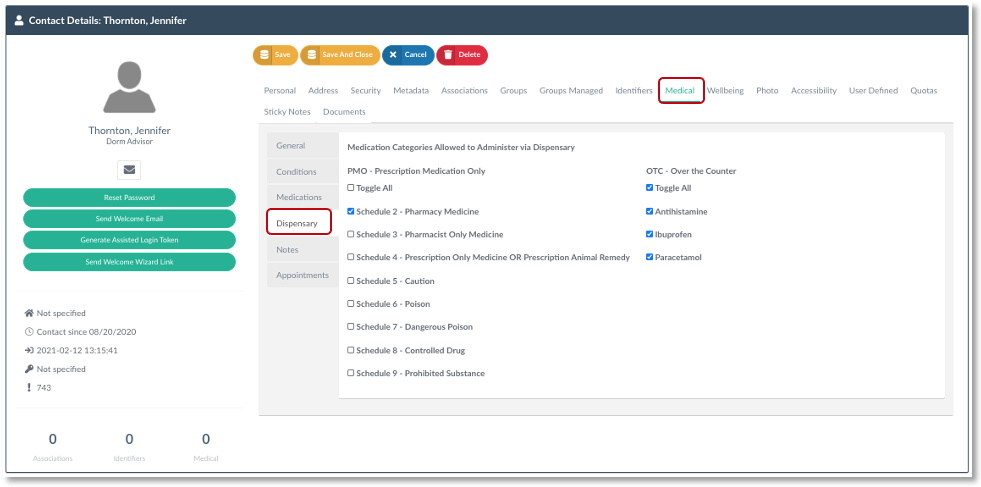Click Generate Assisted Login Token

pos(130,240)
